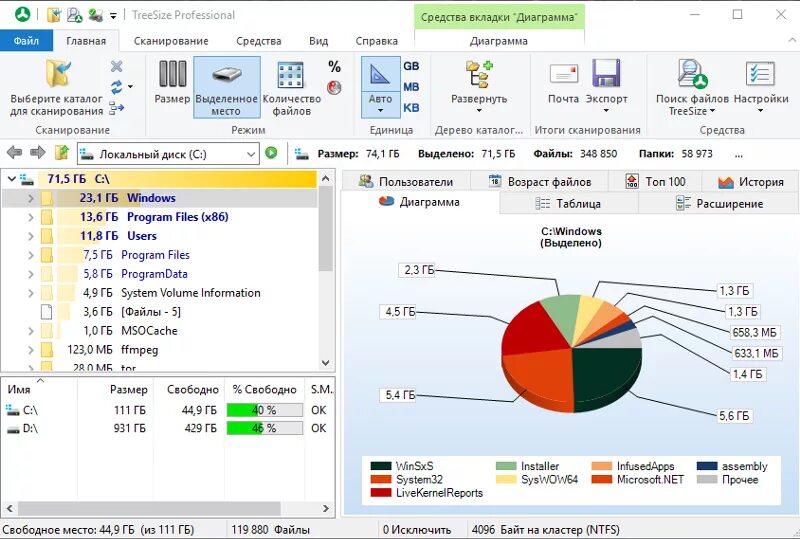The image size is (800, 539).
Task: Click the D:\ 46 % free space bar
Action: click(264, 428)
